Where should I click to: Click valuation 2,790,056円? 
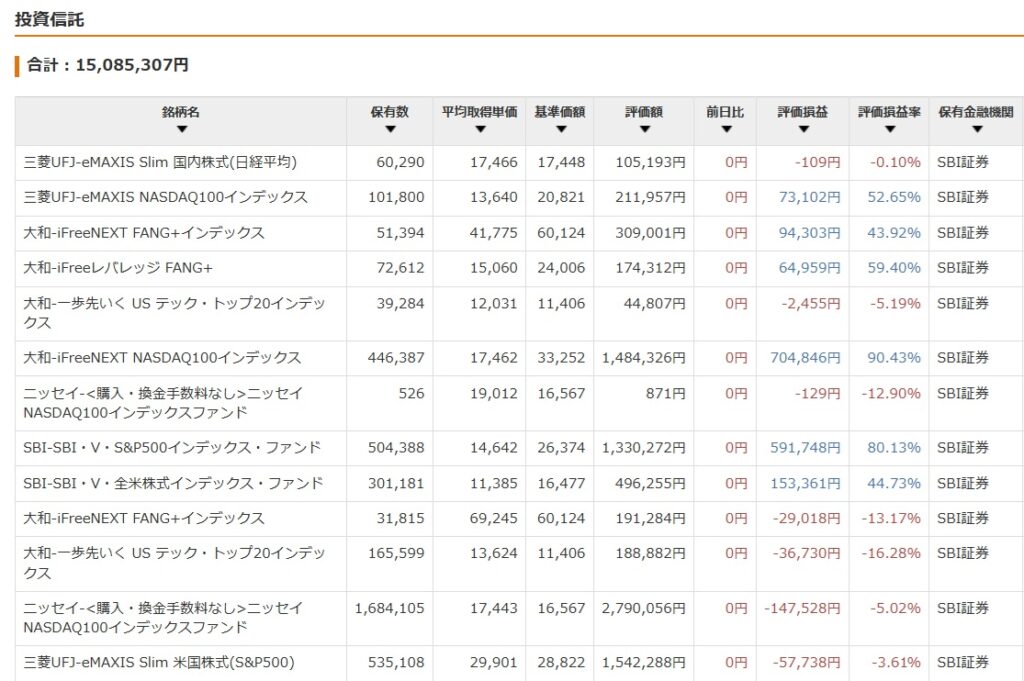click(x=644, y=608)
